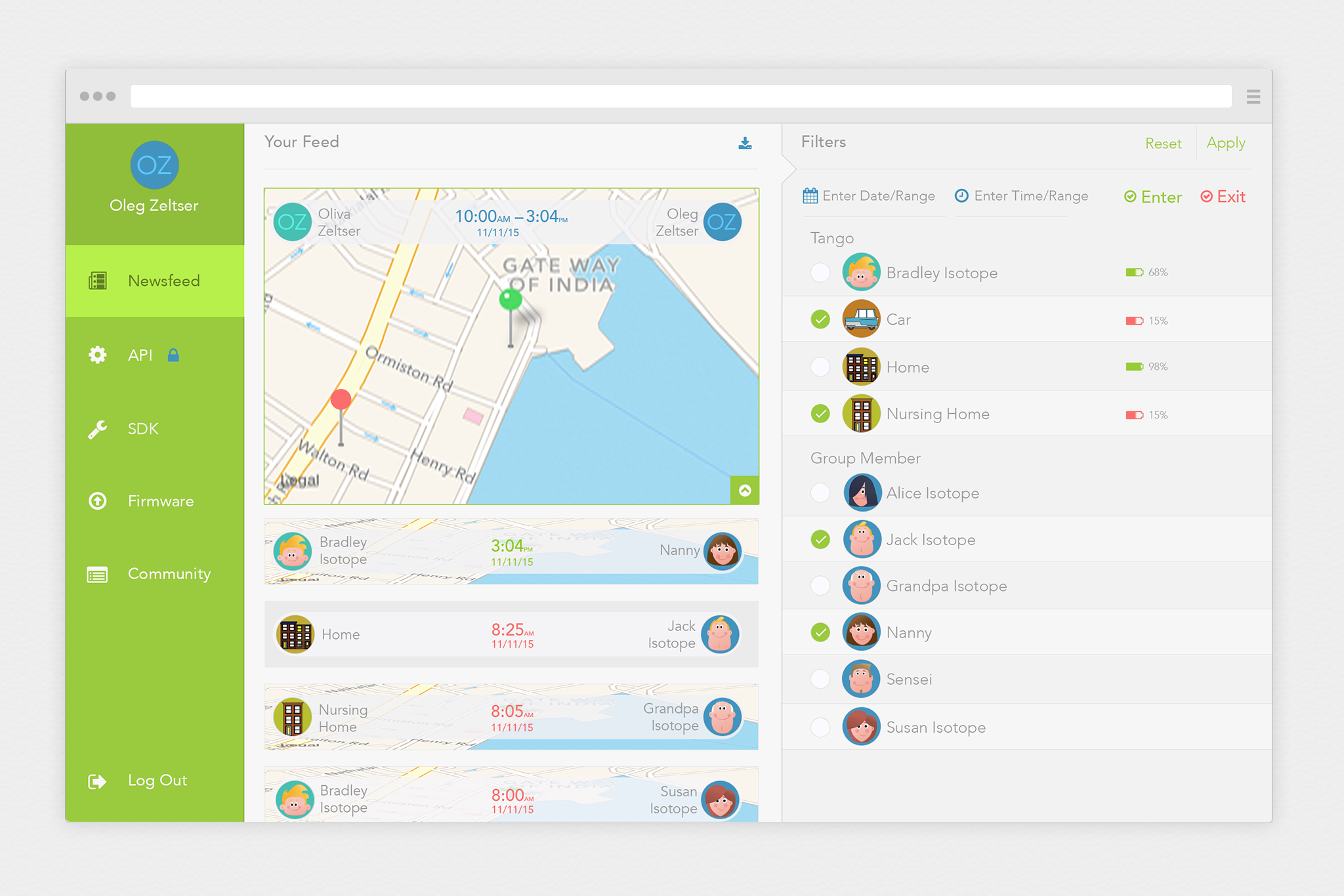The image size is (1344, 896).
Task: Click the red map pin marker
Action: [341, 399]
